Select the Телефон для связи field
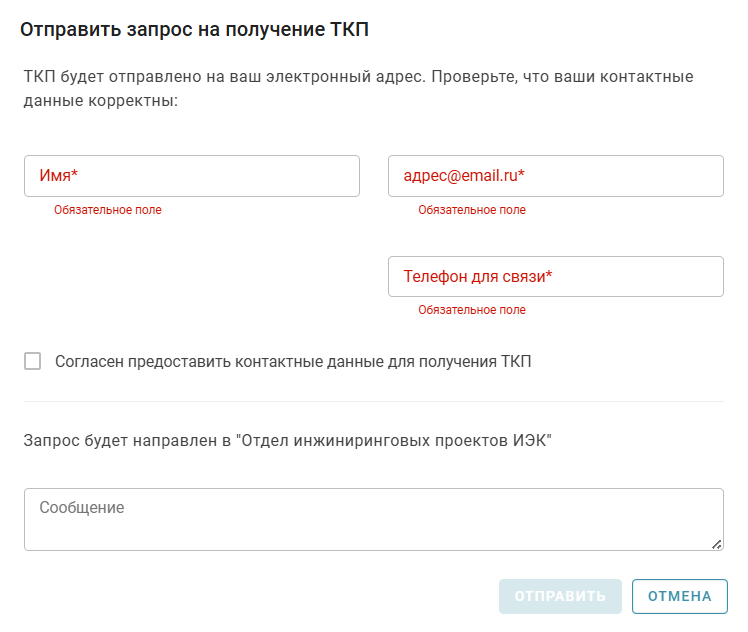This screenshot has width=748, height=632. click(555, 277)
